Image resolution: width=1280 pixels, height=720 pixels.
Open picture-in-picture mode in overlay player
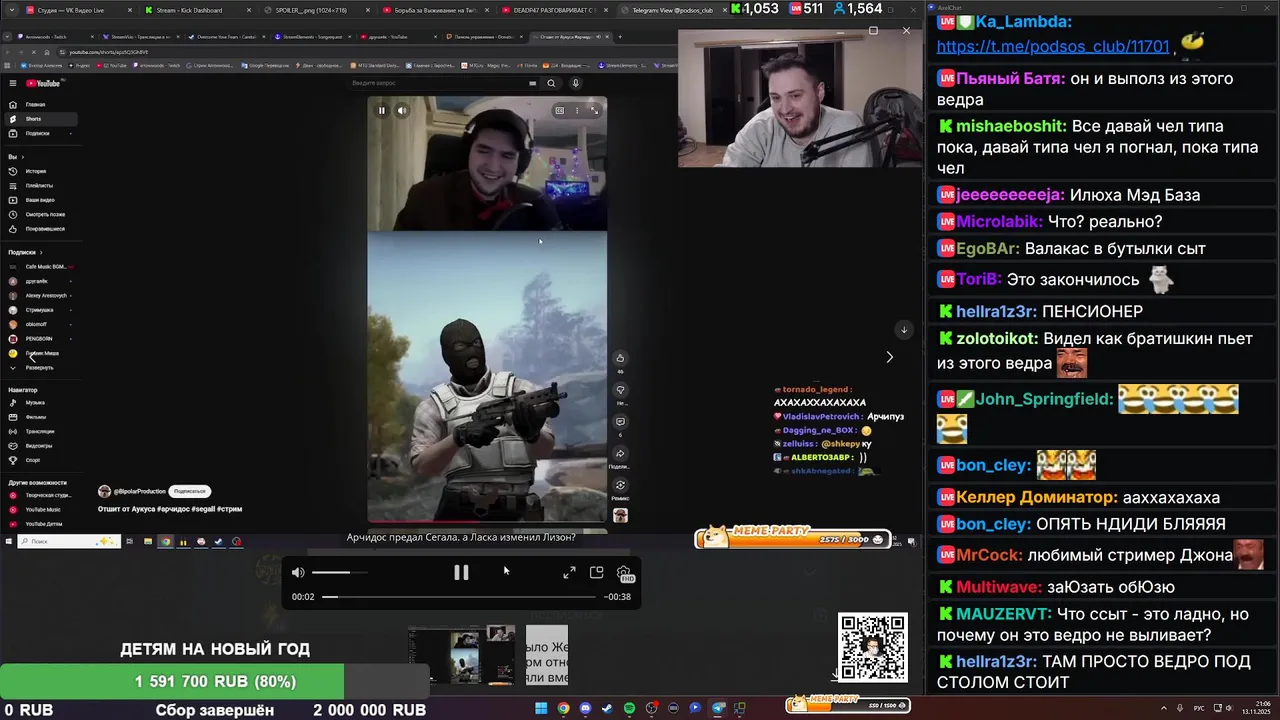(x=596, y=572)
